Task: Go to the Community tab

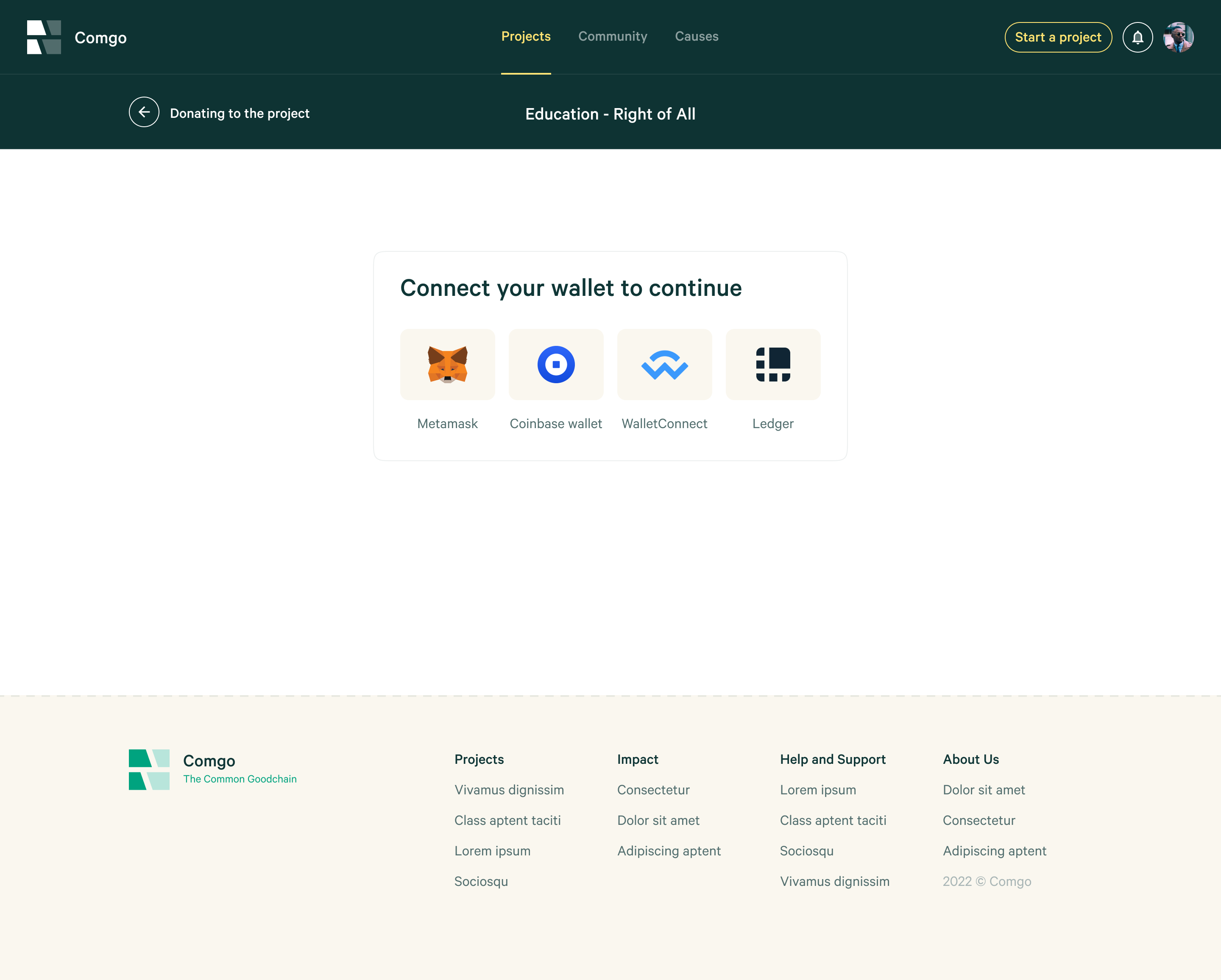Action: tap(612, 36)
